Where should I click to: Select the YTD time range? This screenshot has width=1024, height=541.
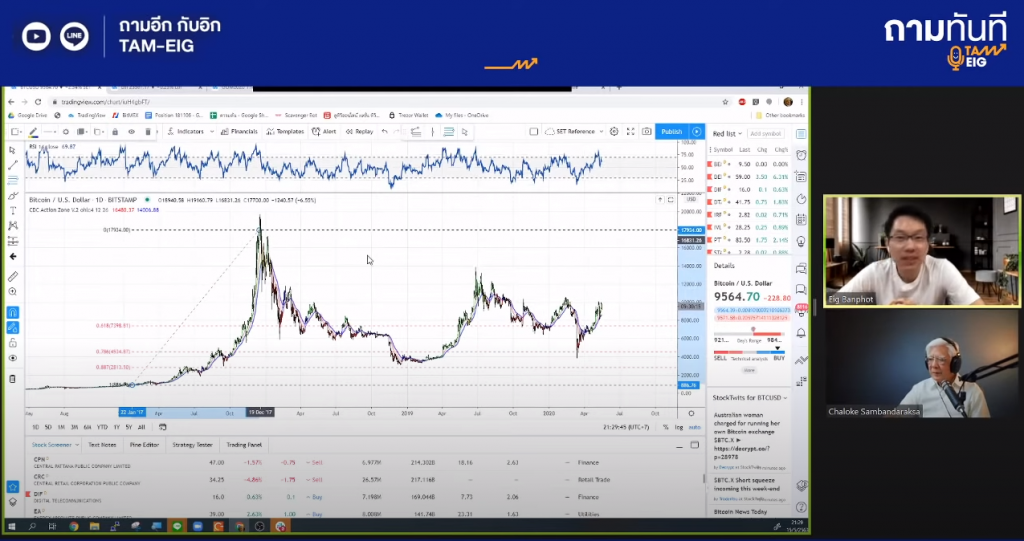tap(102, 427)
